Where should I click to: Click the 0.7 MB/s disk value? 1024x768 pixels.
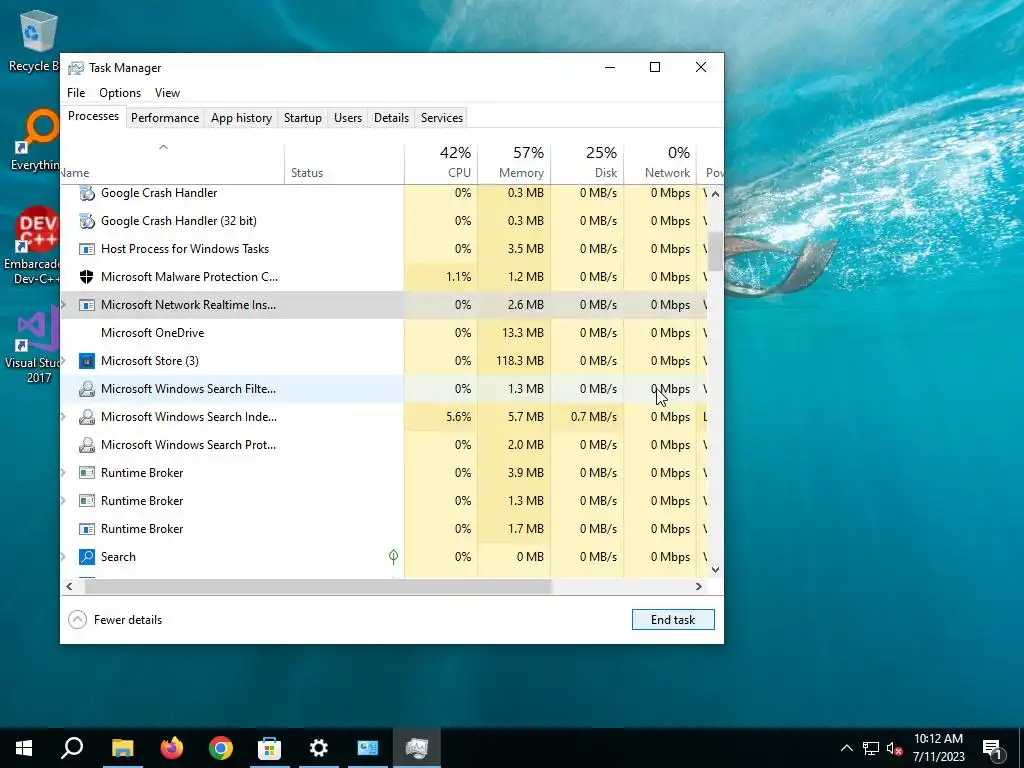594,417
